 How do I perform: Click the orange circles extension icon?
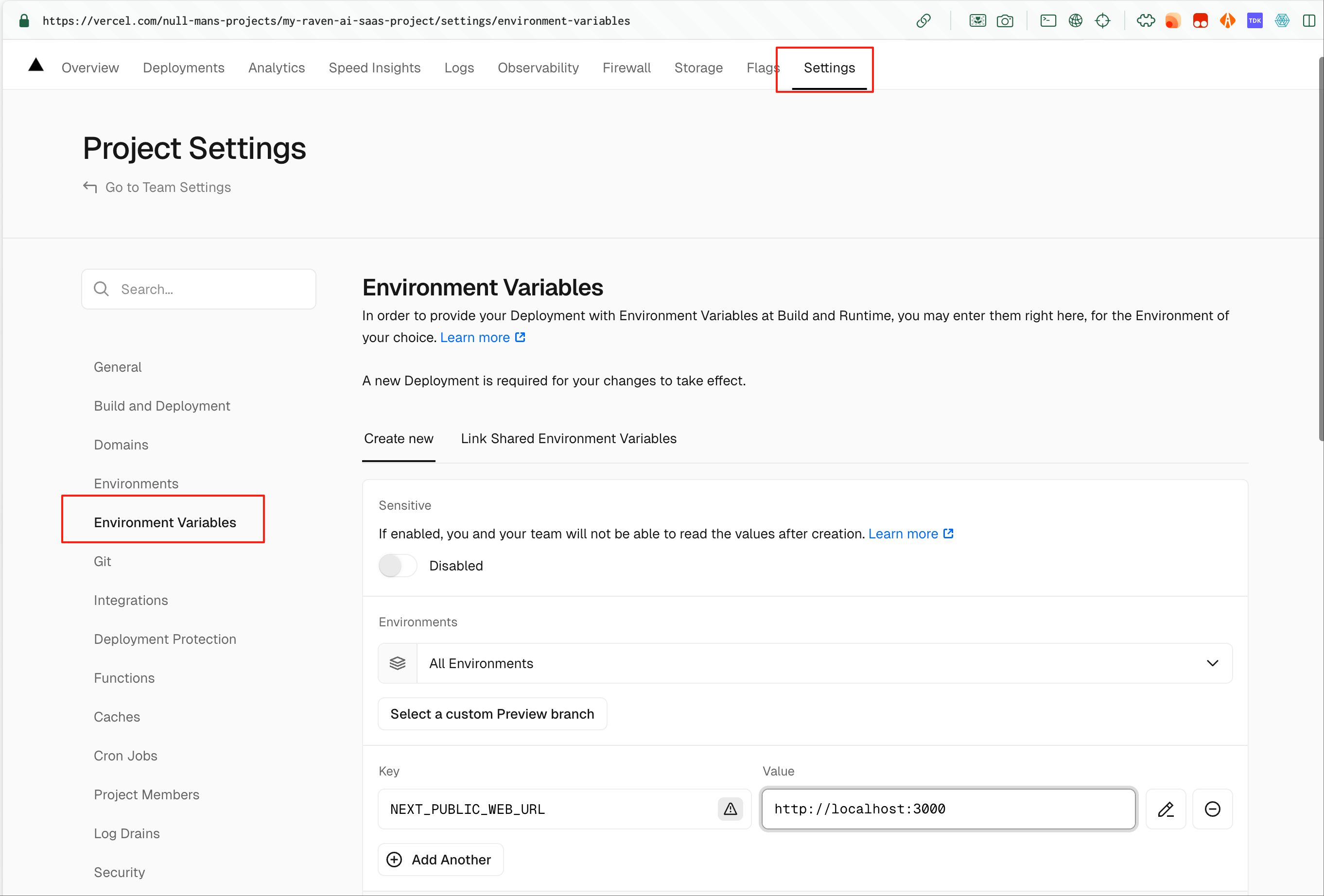point(1172,21)
